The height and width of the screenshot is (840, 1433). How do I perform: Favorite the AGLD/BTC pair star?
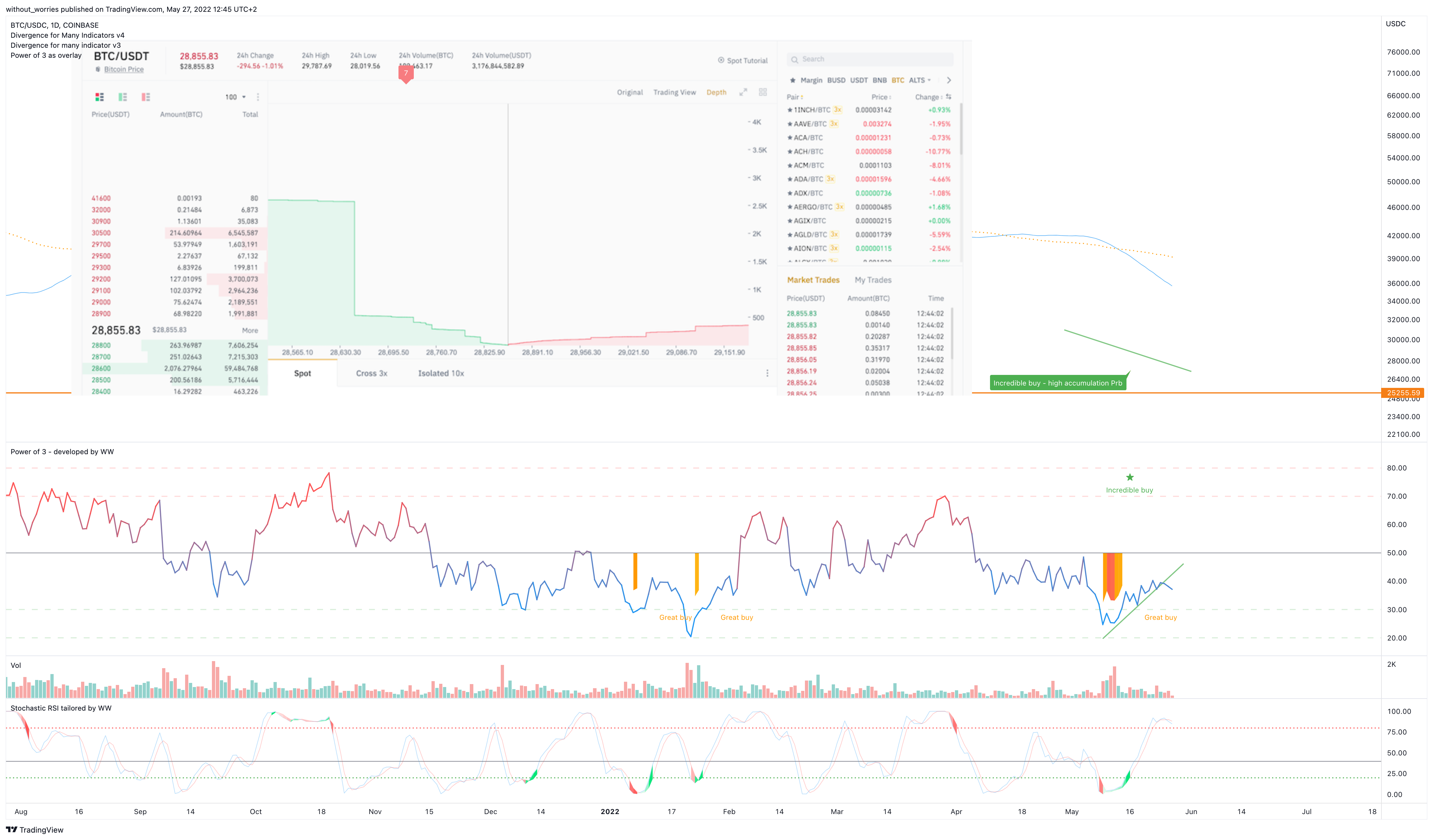(x=790, y=234)
